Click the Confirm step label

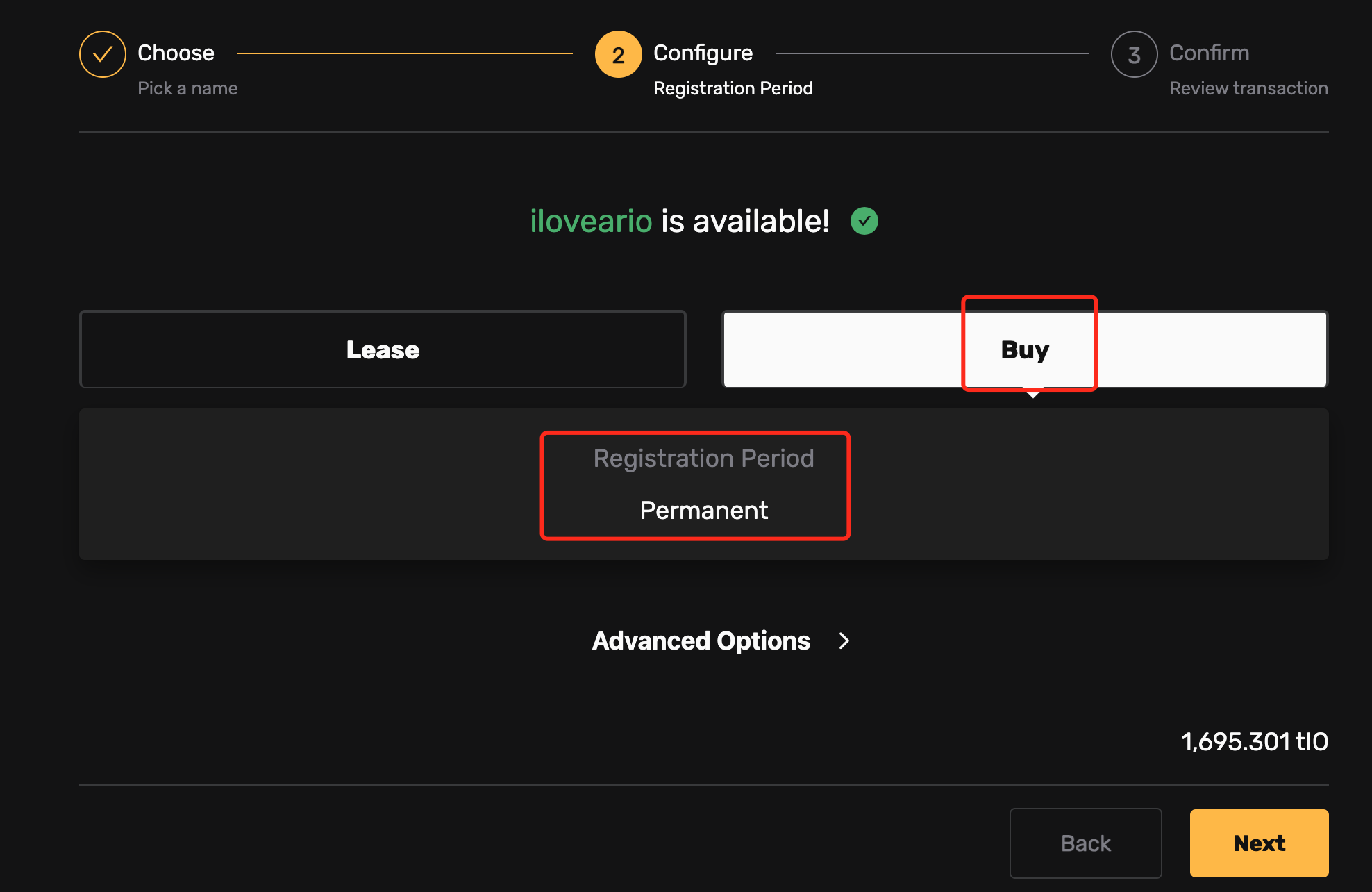click(1210, 53)
